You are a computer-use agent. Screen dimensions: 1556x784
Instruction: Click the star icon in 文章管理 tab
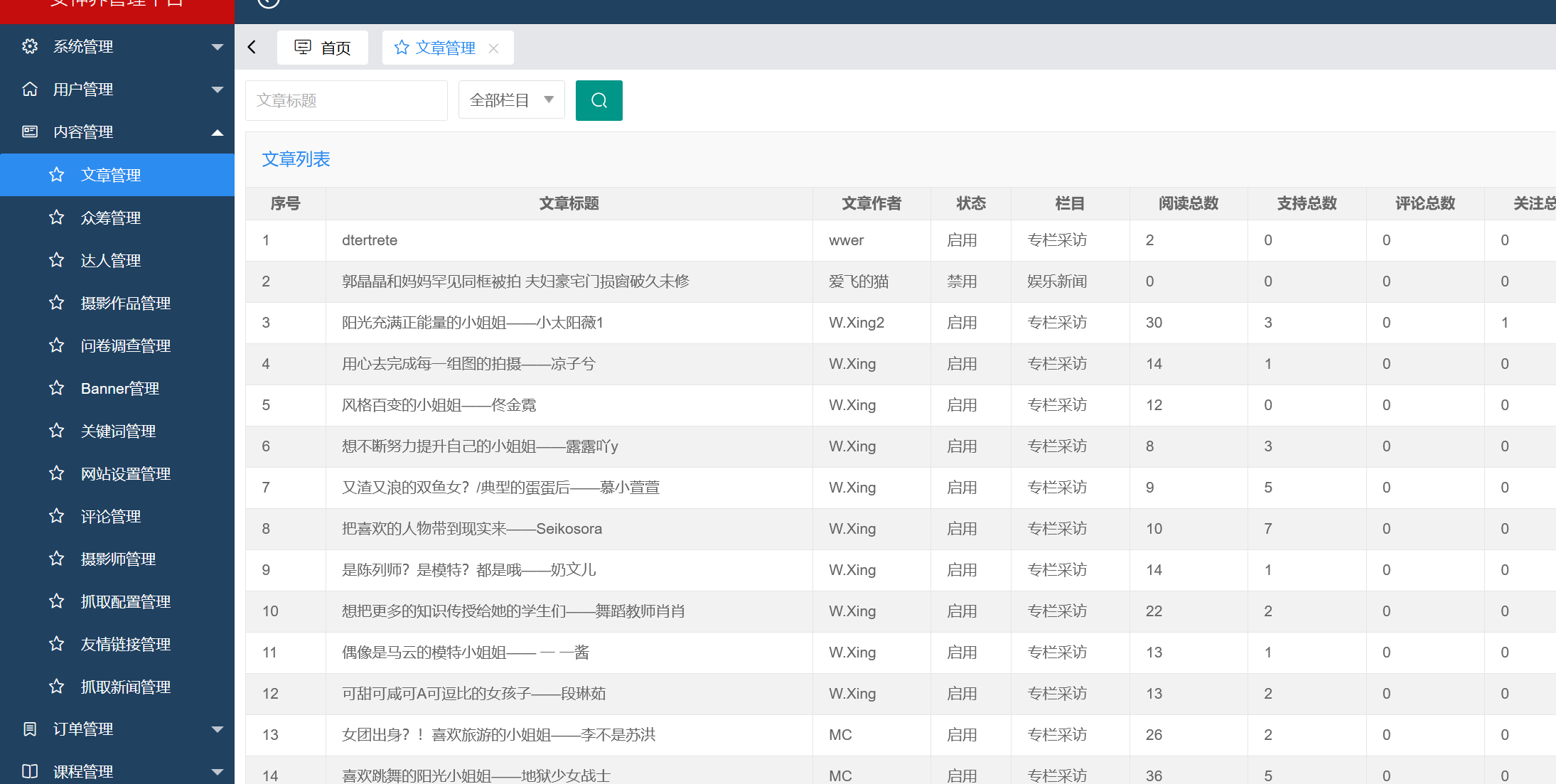pyautogui.click(x=402, y=47)
